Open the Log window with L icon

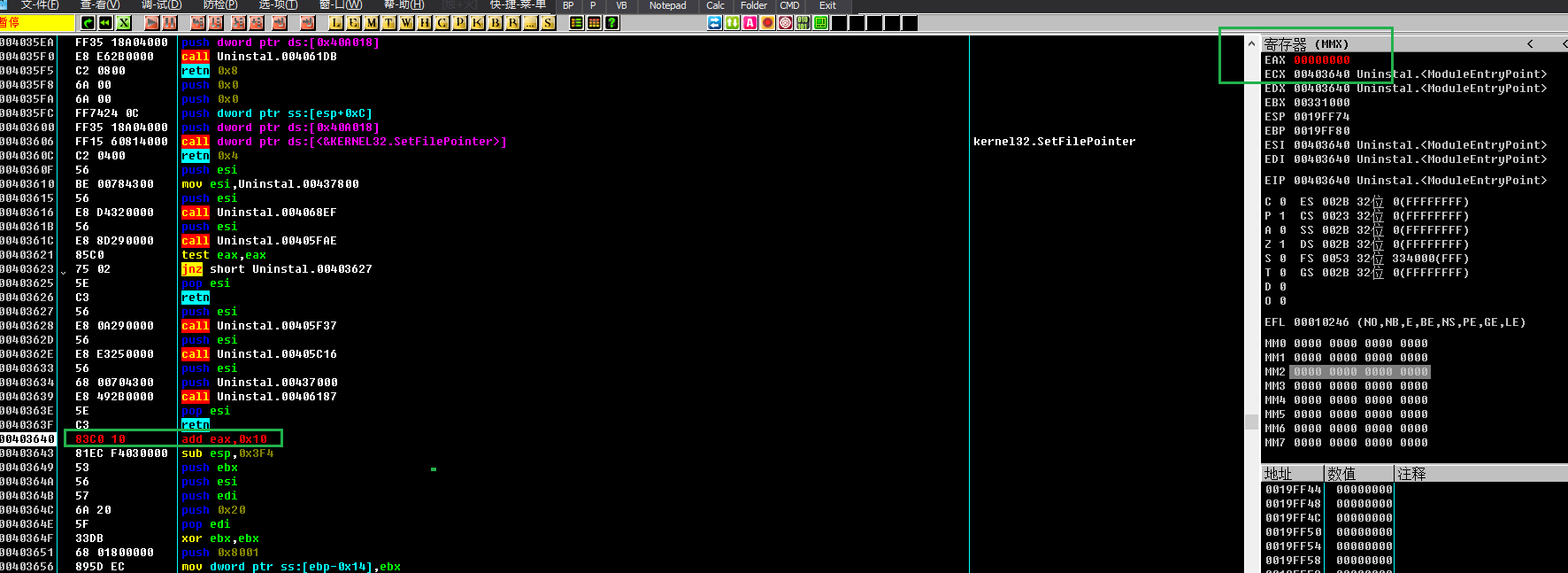coord(336,23)
